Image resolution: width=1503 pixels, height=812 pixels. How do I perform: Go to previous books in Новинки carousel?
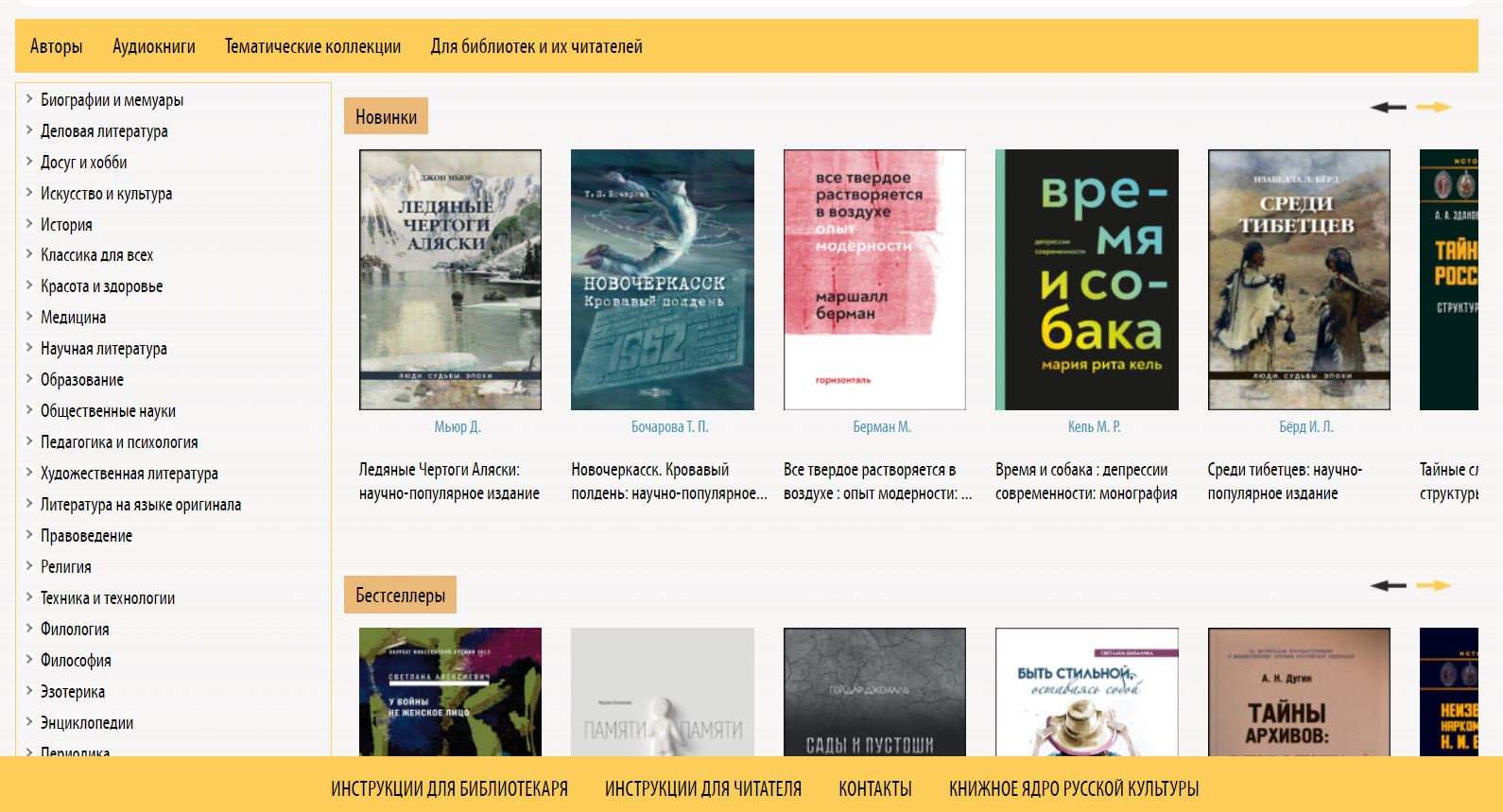(1388, 107)
